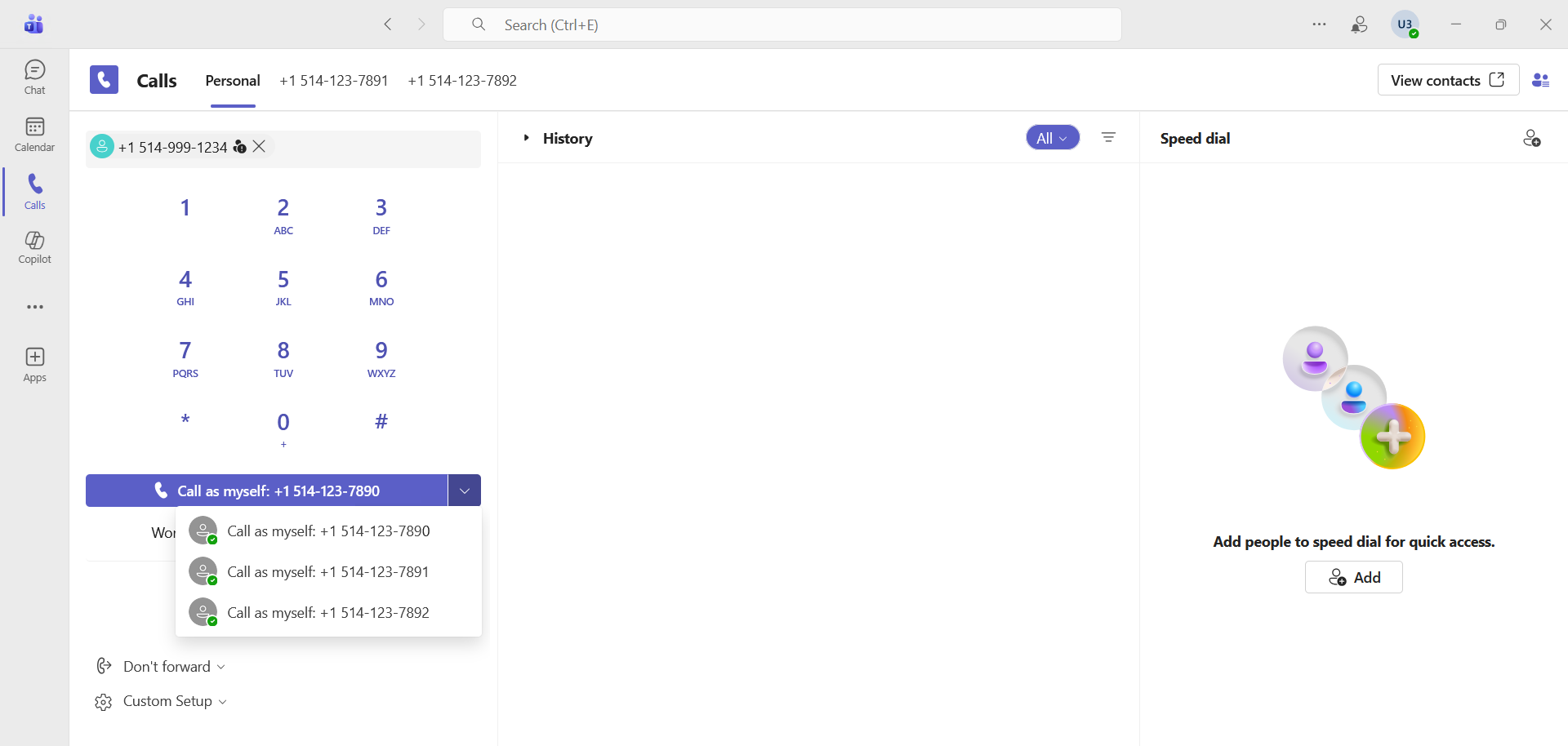Choose Call as myself: +1 514-123-7890 option
The width and height of the screenshot is (1568, 746).
(x=328, y=531)
